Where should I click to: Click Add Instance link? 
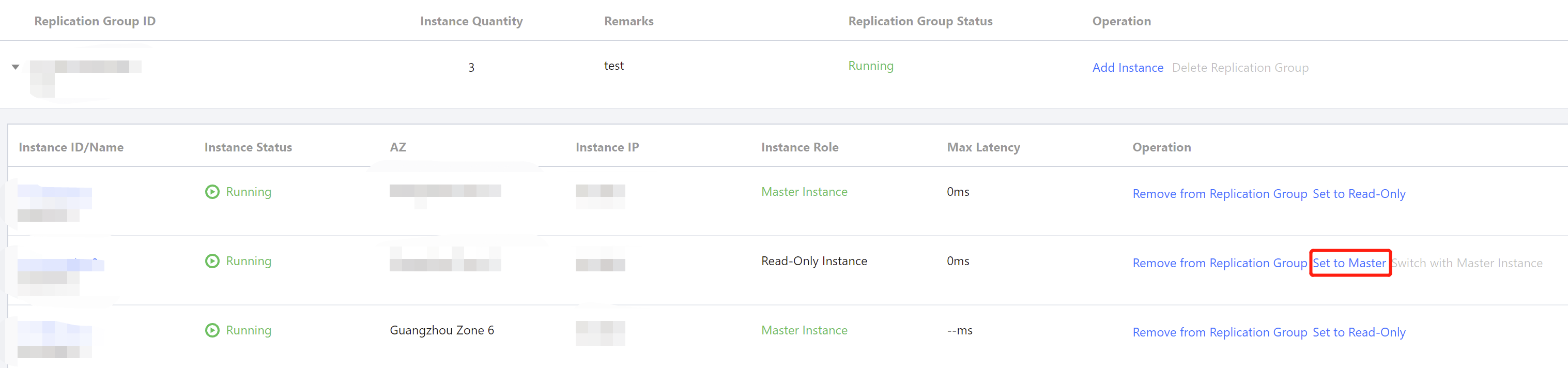tap(1127, 68)
